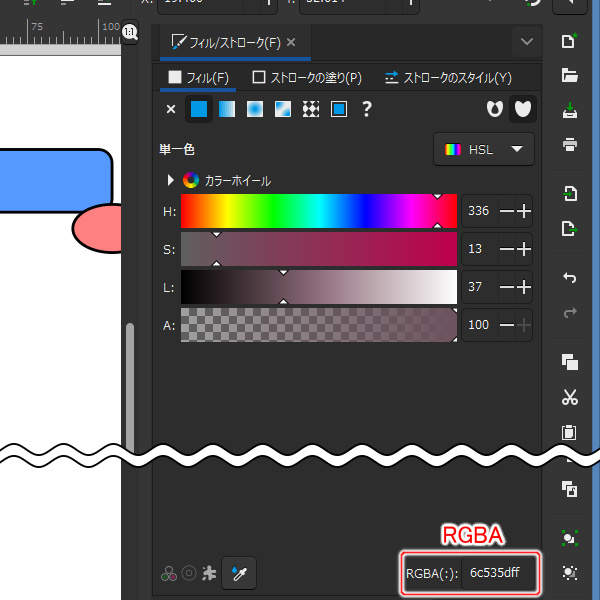Click the print icon in the command bar

click(570, 144)
